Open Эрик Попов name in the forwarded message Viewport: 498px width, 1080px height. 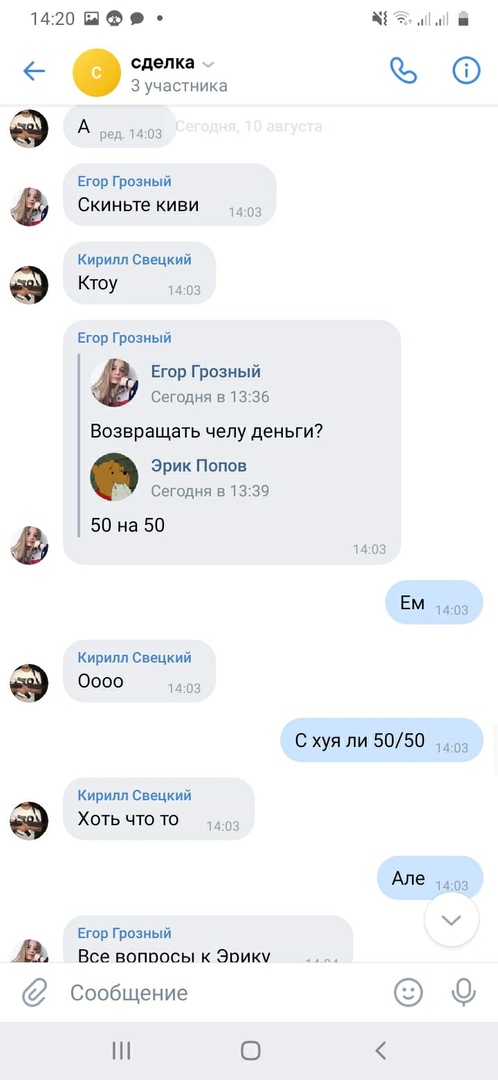coord(198,466)
